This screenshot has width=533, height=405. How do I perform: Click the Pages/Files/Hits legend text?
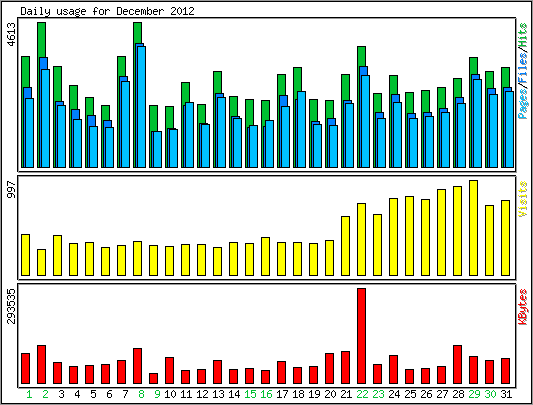[x=523, y=71]
